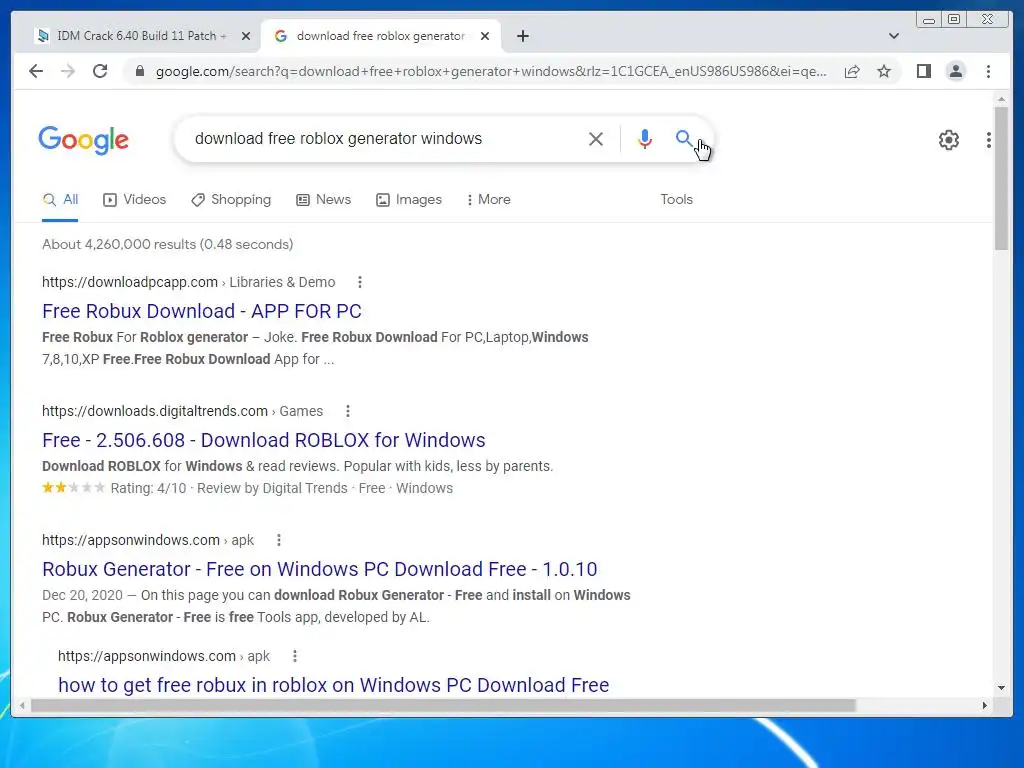Reload the current Google search page
Viewport: 1024px width, 768px height.
(x=100, y=71)
